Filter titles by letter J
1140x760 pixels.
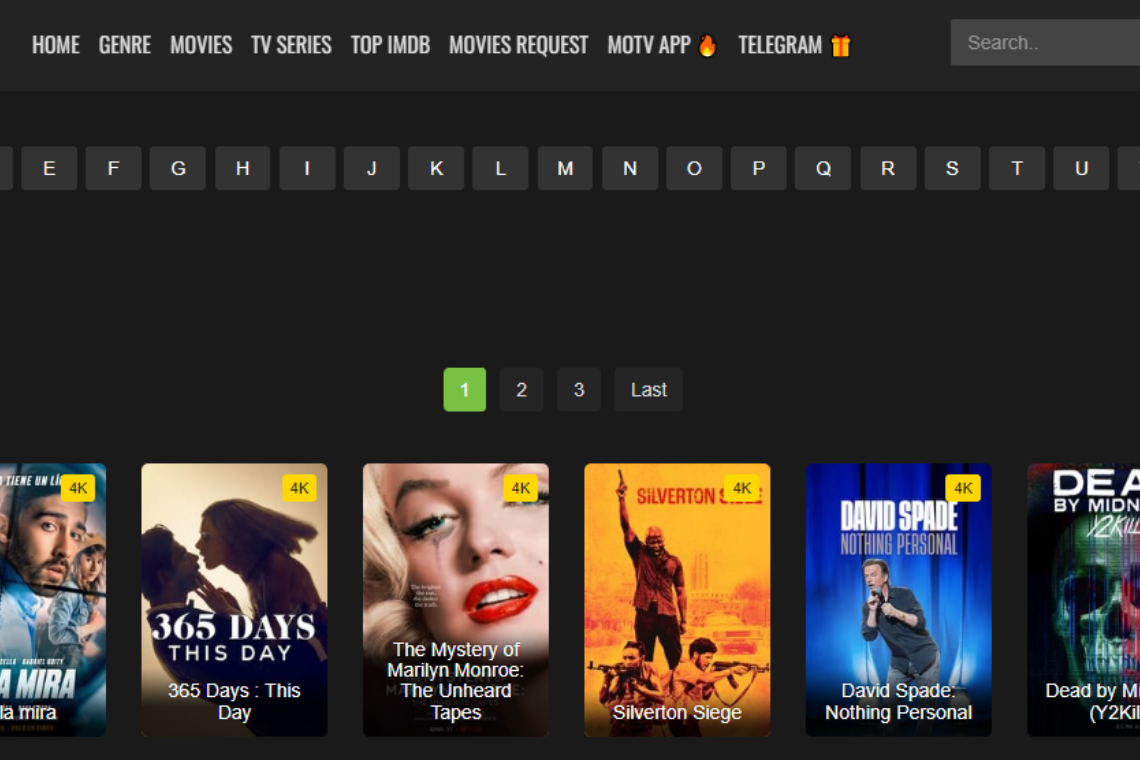click(372, 168)
